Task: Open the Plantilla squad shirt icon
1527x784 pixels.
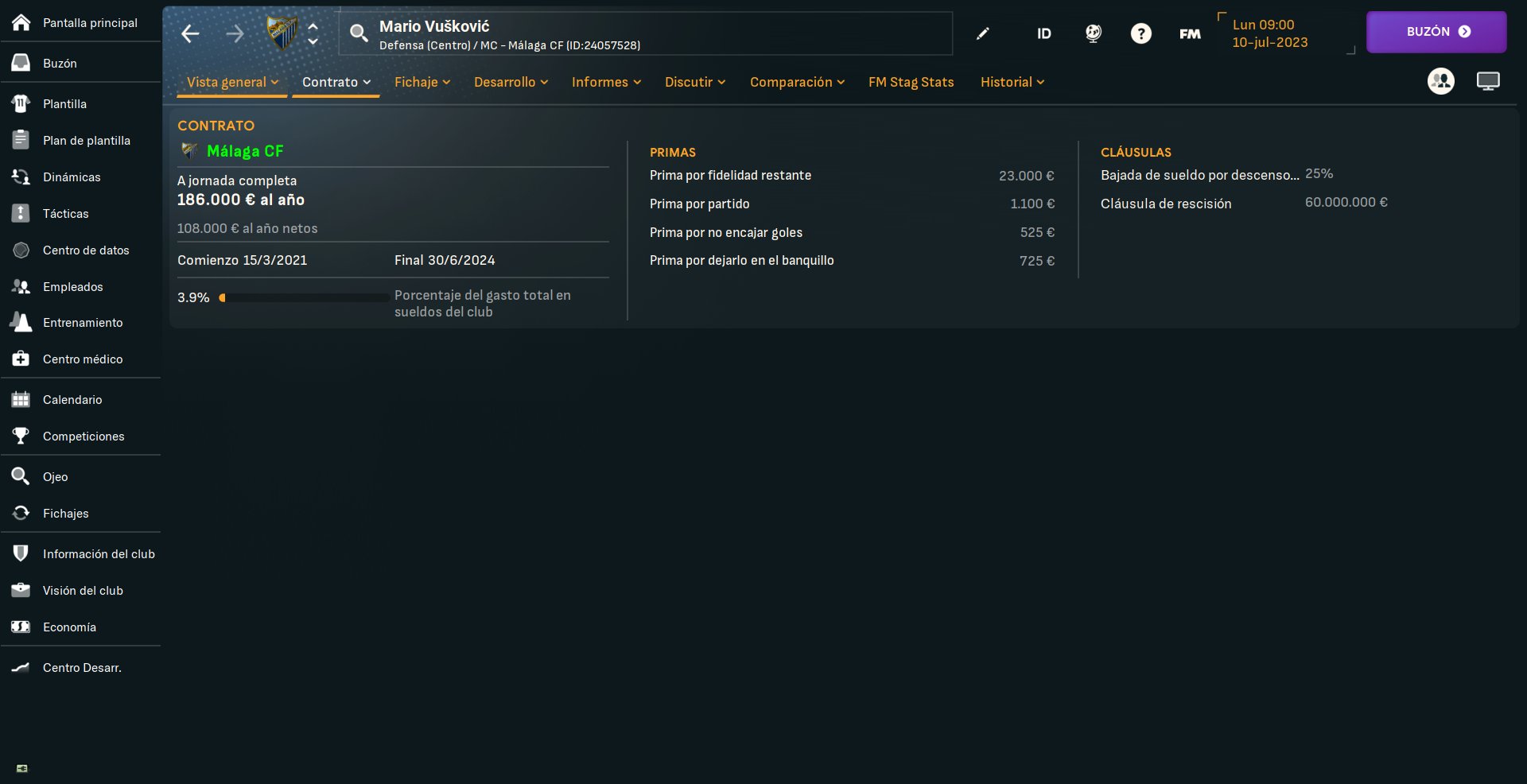Action: pos(21,103)
